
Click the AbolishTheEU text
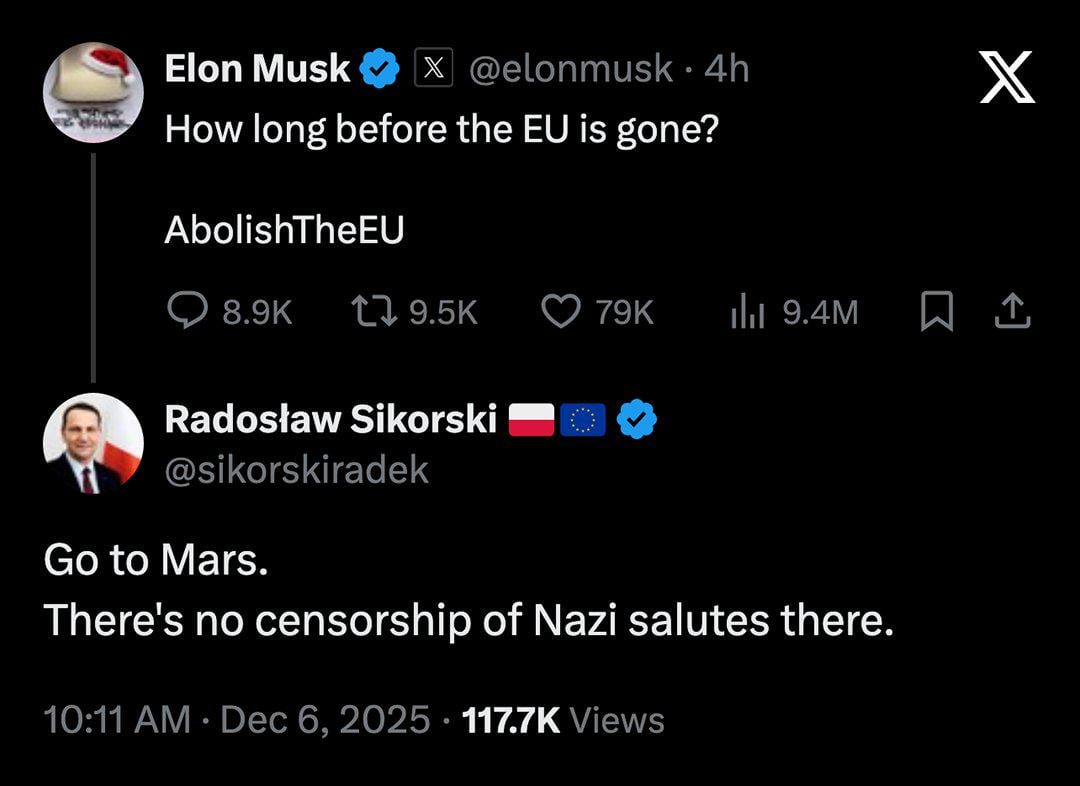pos(284,231)
